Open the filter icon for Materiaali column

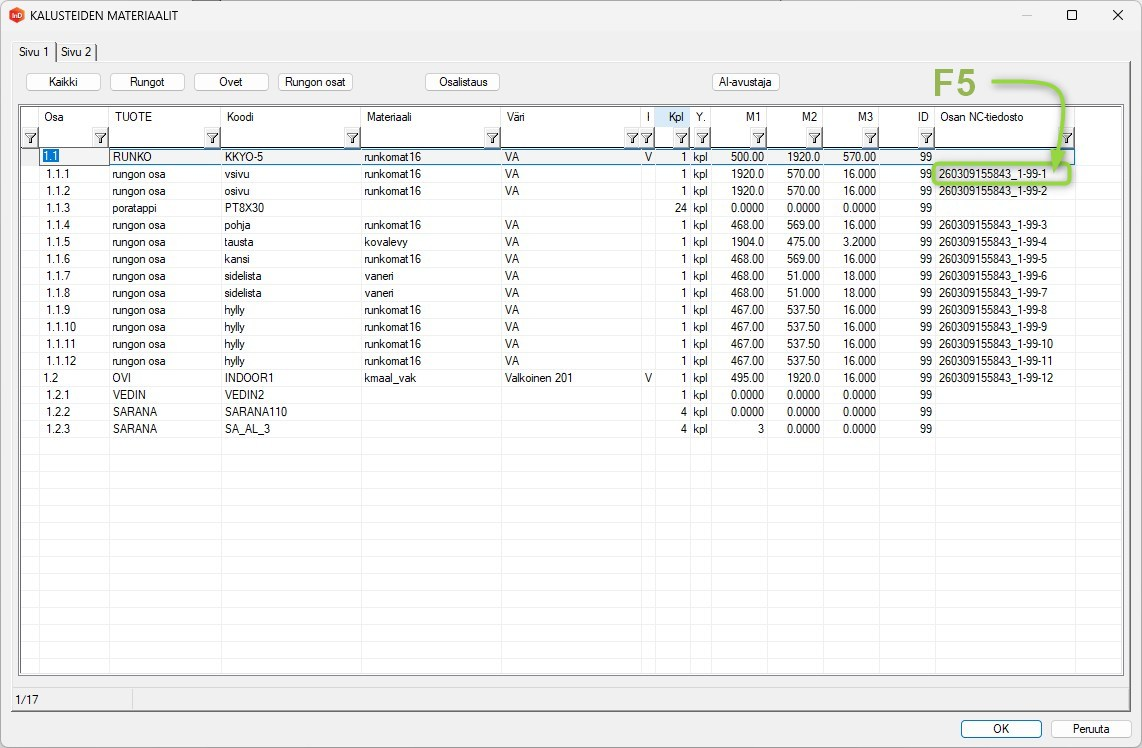[x=492, y=138]
